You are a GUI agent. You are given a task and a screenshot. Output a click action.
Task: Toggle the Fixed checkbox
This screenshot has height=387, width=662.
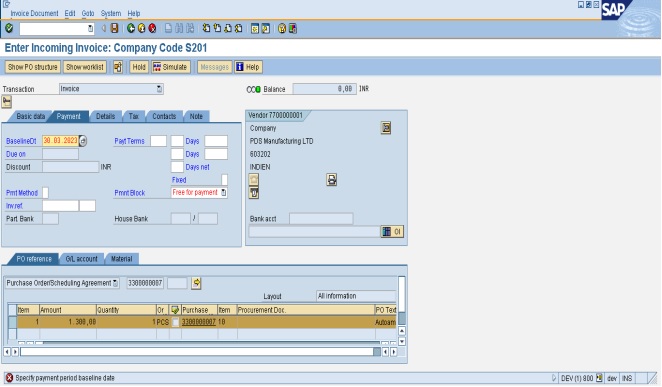pyautogui.click(x=225, y=180)
